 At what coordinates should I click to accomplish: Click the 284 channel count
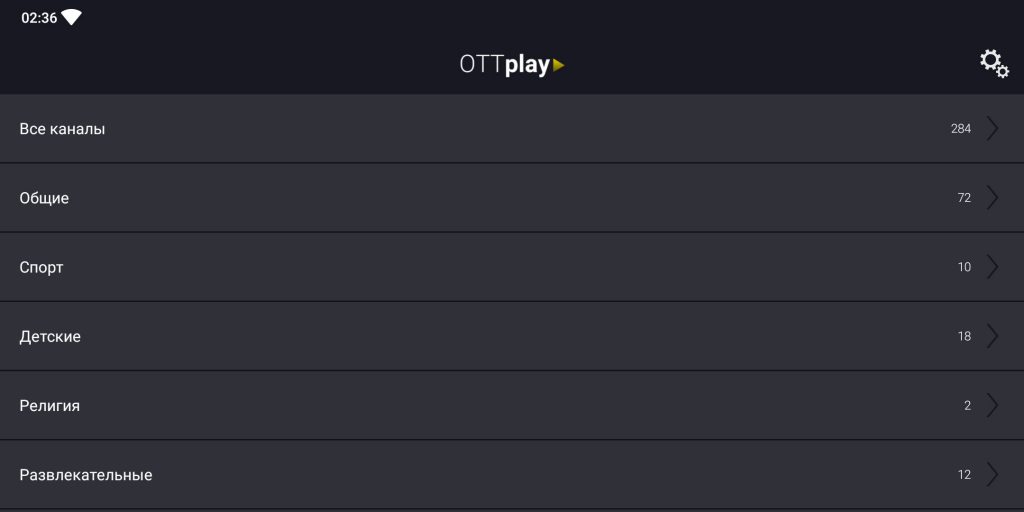(x=961, y=129)
